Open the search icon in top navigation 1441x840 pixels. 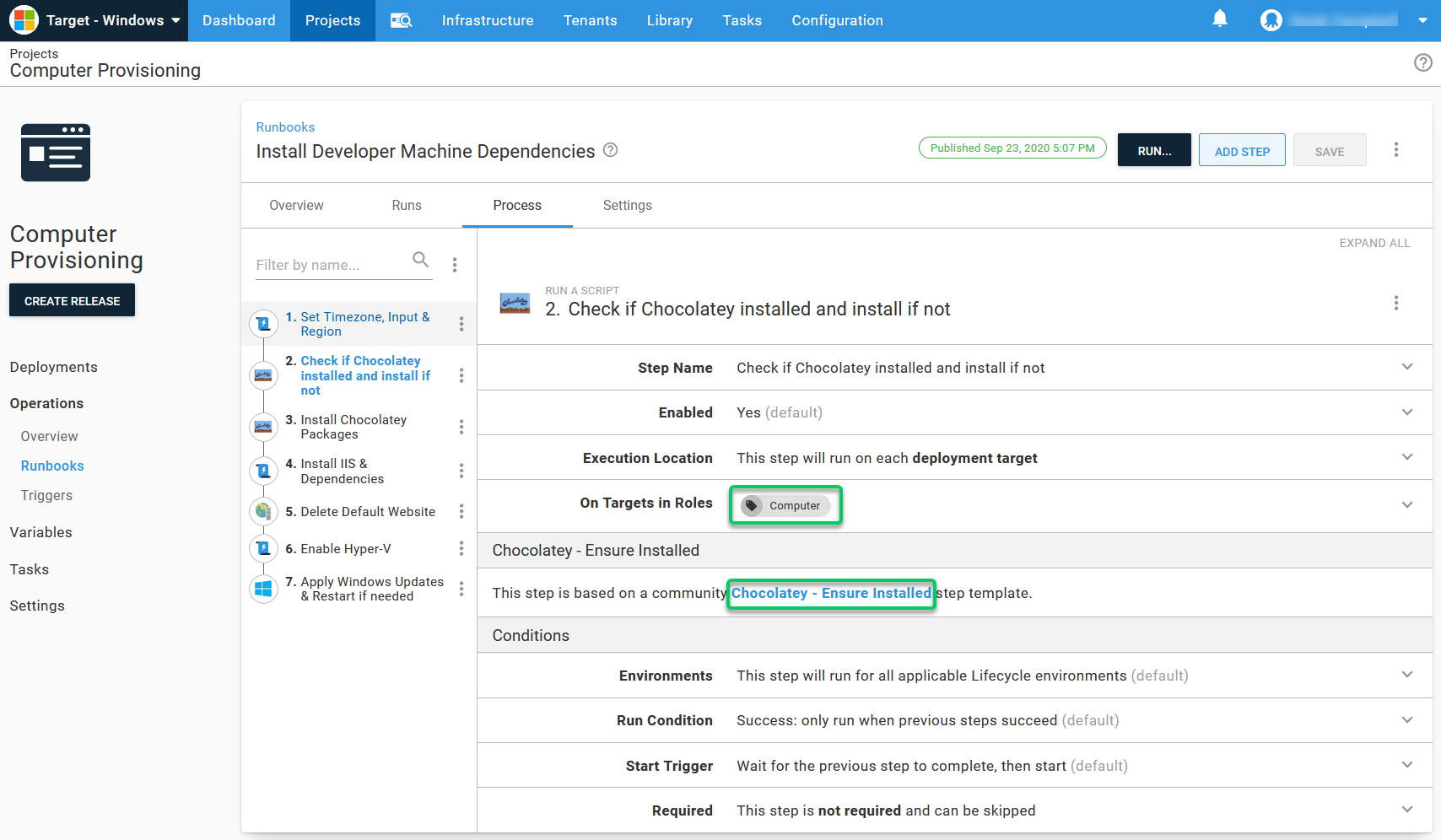tap(401, 20)
